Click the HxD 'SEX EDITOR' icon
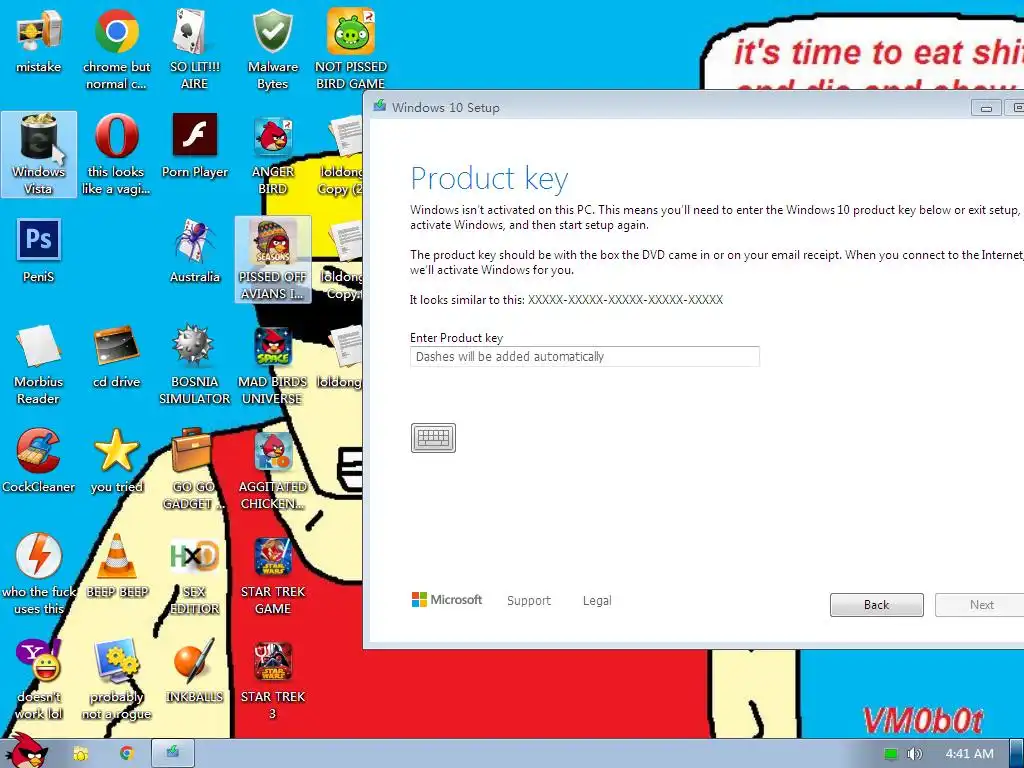 195,575
